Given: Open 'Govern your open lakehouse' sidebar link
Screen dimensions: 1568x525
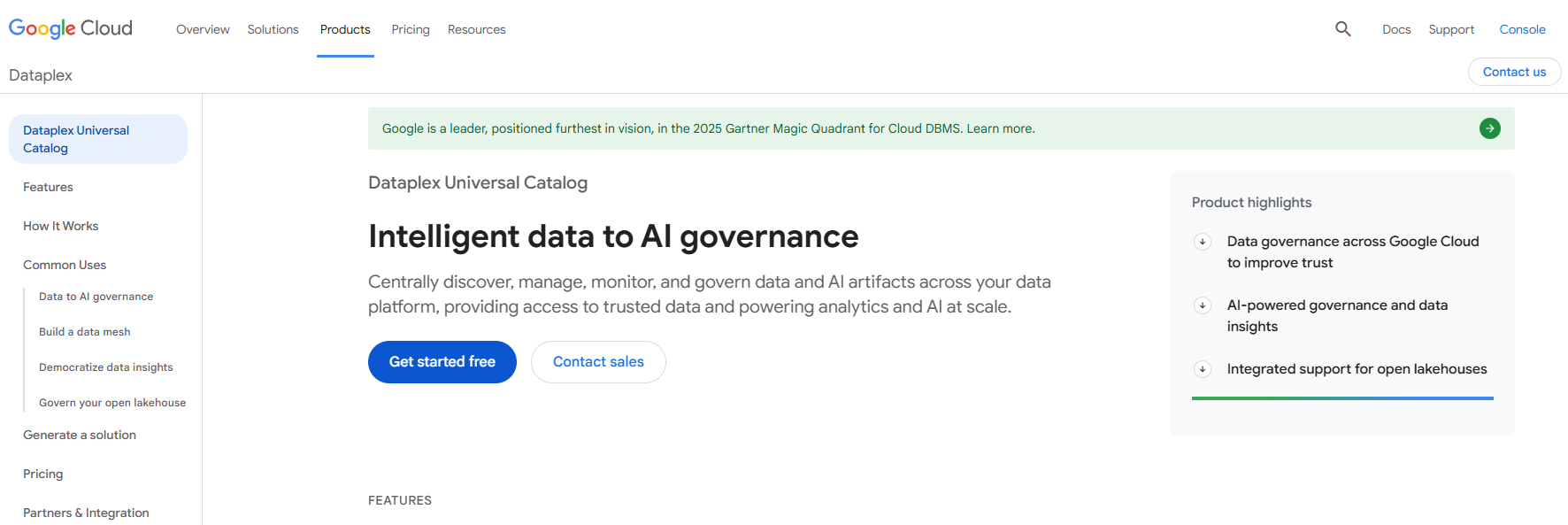Looking at the screenshot, I should [112, 403].
